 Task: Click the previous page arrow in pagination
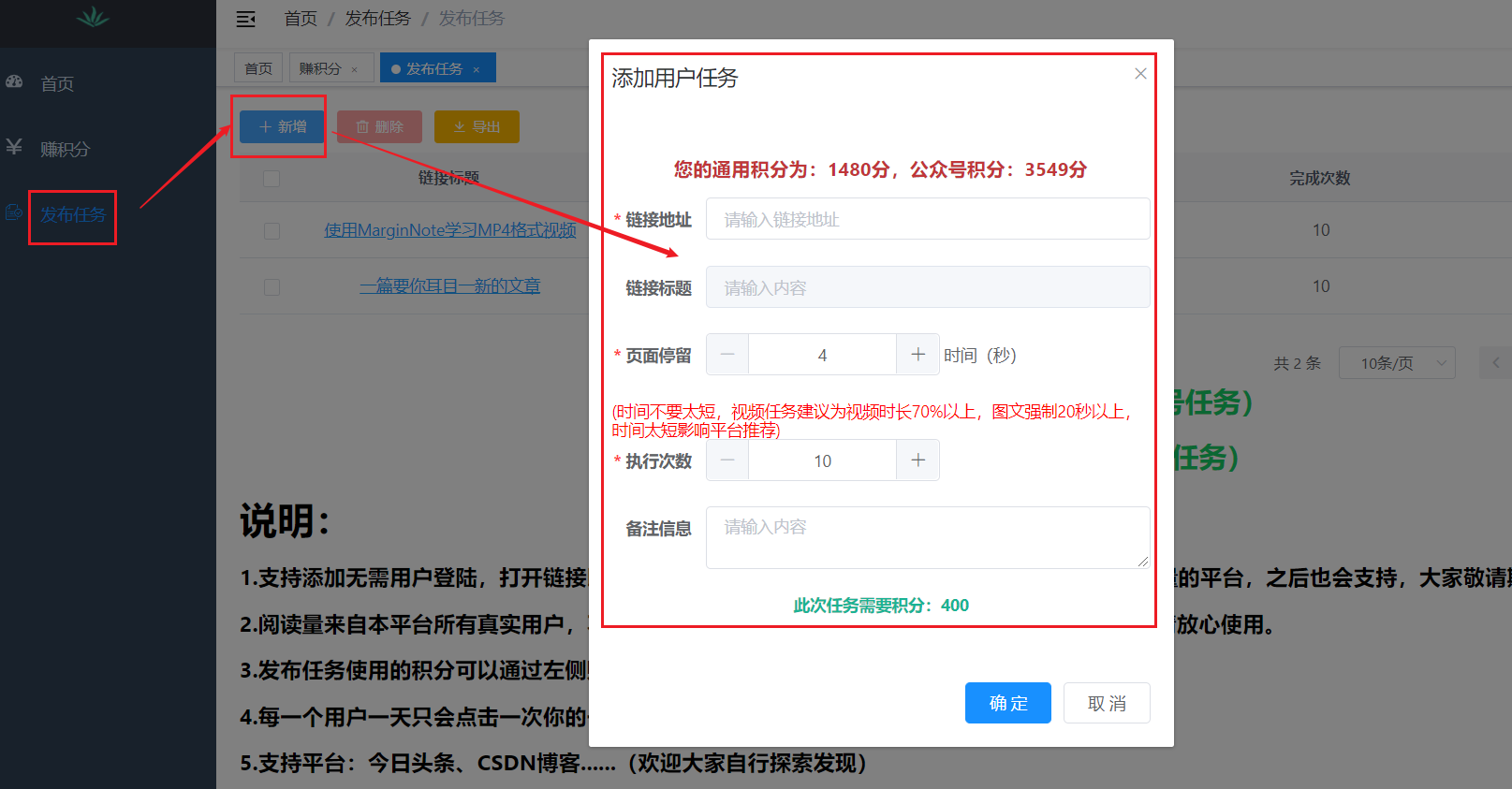1496,363
